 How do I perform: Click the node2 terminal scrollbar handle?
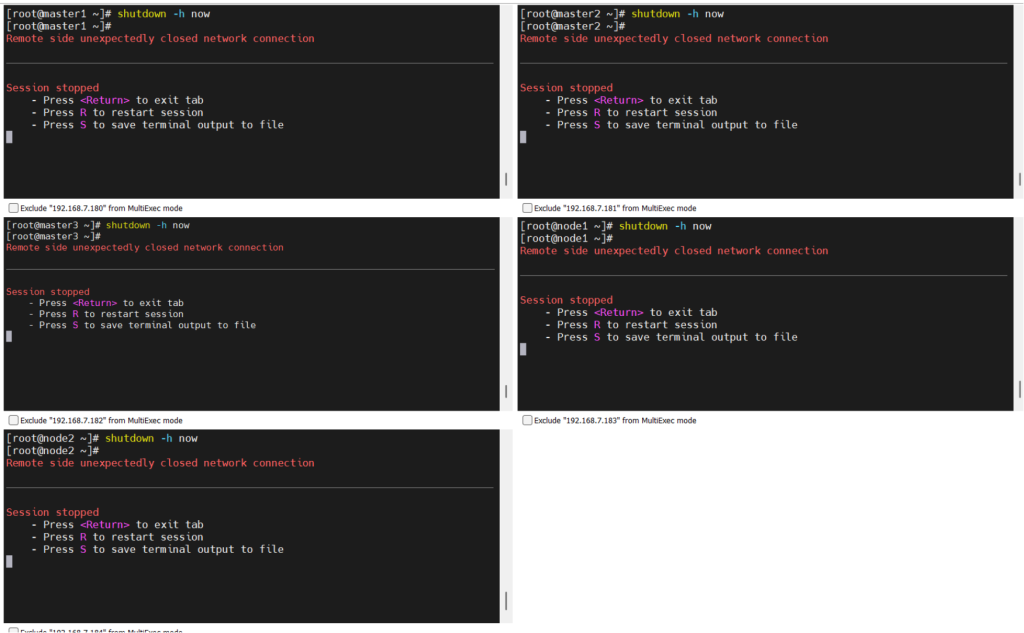(505, 600)
